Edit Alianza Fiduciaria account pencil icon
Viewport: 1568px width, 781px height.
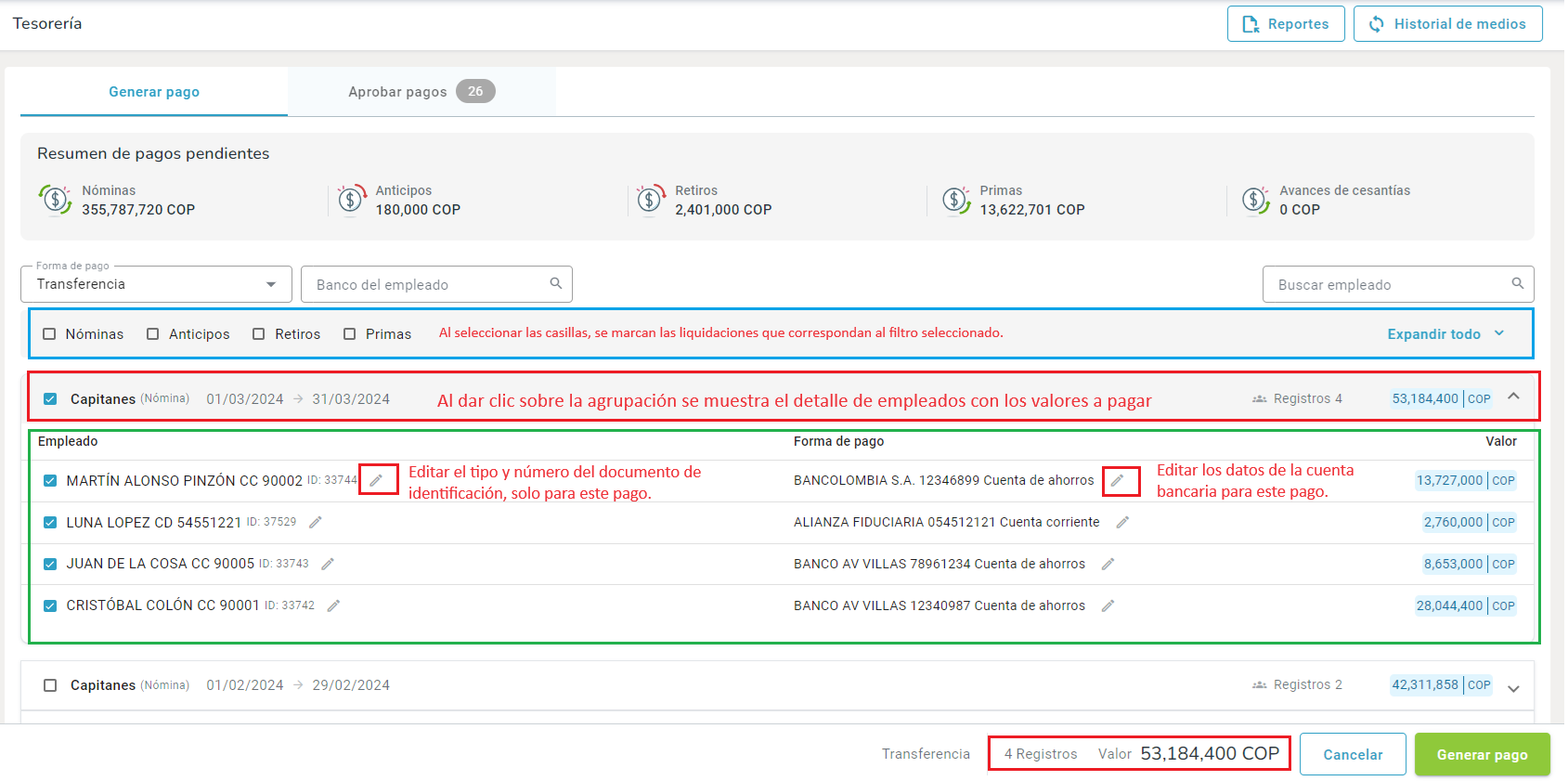pos(1122,522)
